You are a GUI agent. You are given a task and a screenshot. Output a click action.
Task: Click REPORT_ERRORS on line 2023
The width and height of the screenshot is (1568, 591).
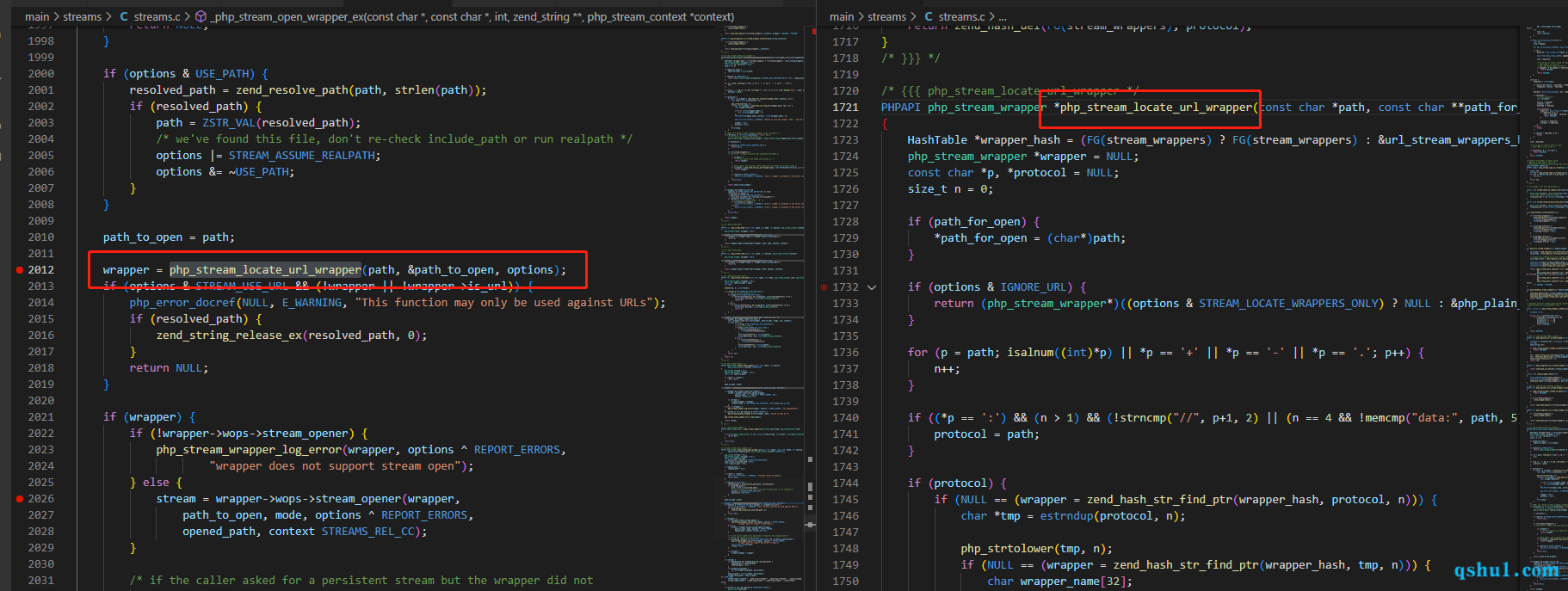pos(516,449)
